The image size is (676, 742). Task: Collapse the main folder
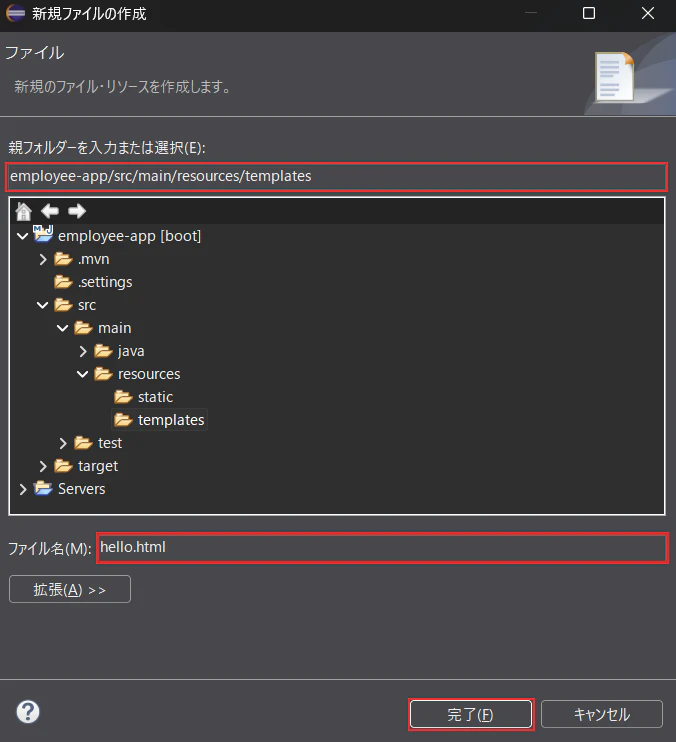click(62, 328)
